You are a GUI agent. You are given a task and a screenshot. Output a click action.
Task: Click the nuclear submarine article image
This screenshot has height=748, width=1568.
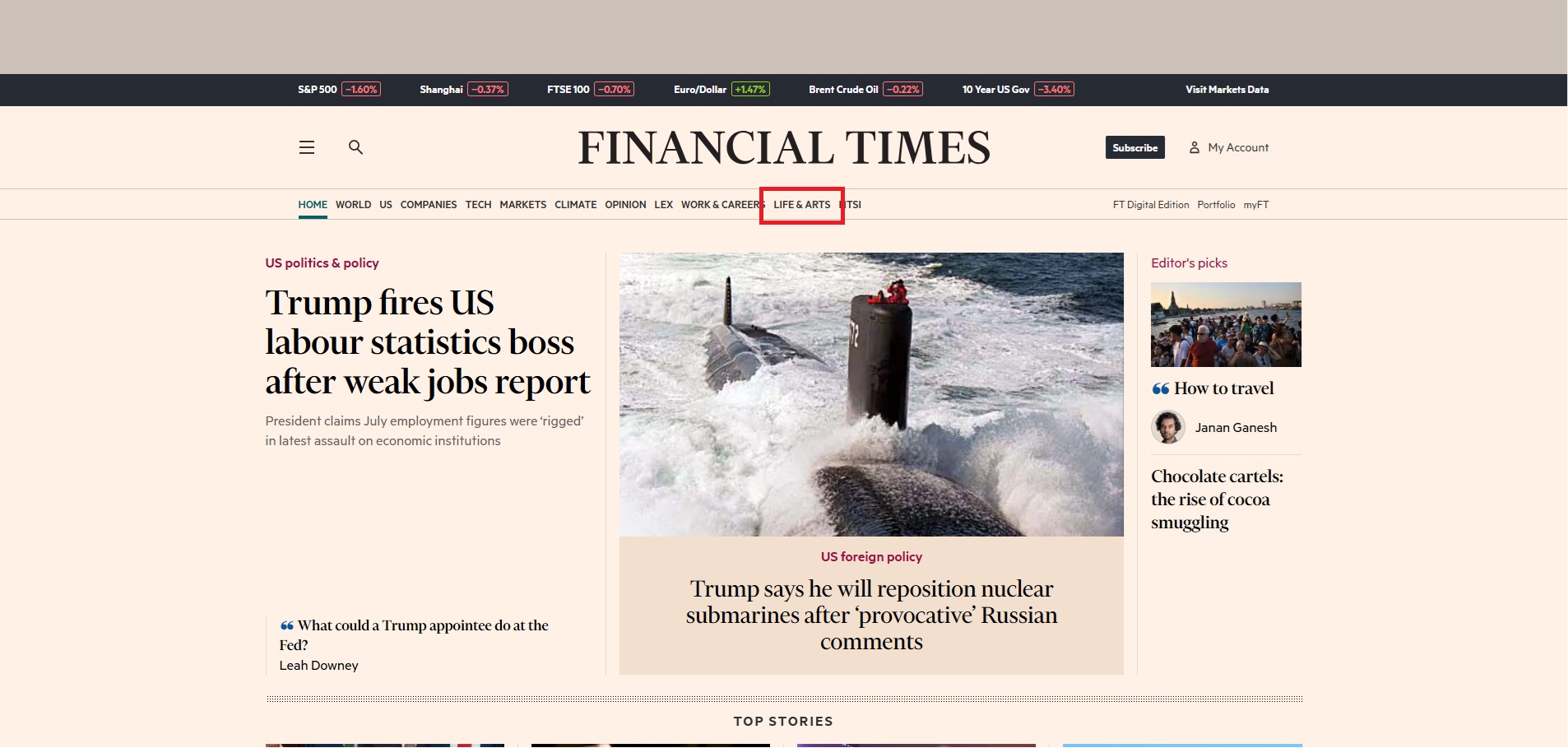pos(871,394)
